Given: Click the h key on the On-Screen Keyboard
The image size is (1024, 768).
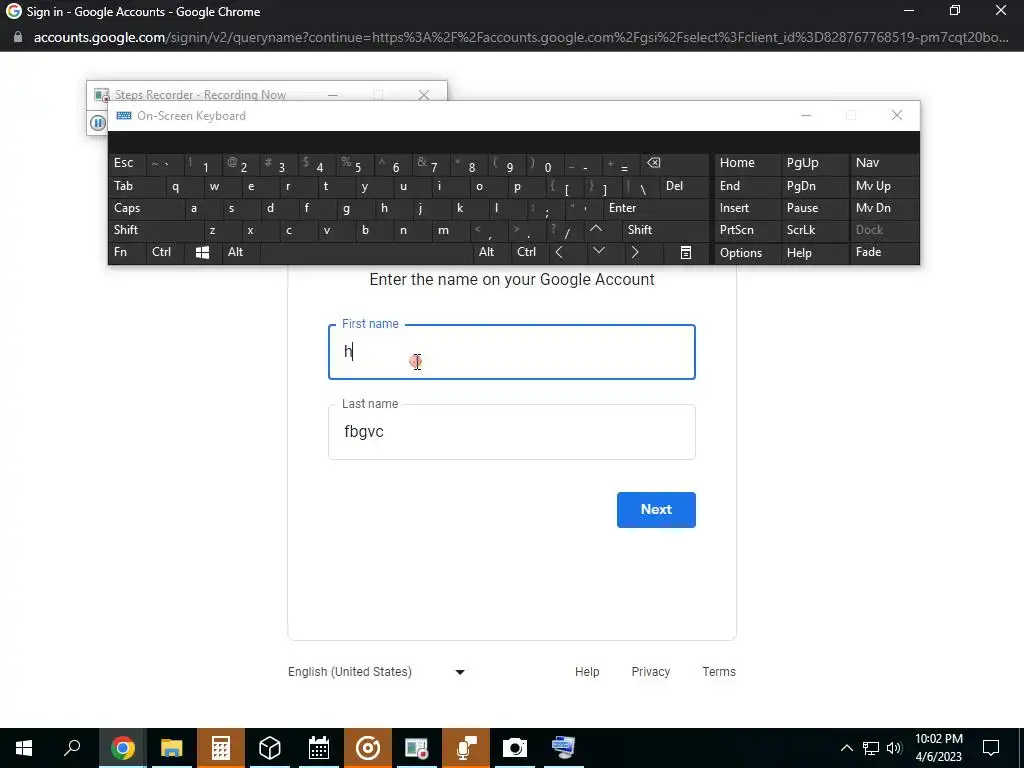Looking at the screenshot, I should point(393,208).
